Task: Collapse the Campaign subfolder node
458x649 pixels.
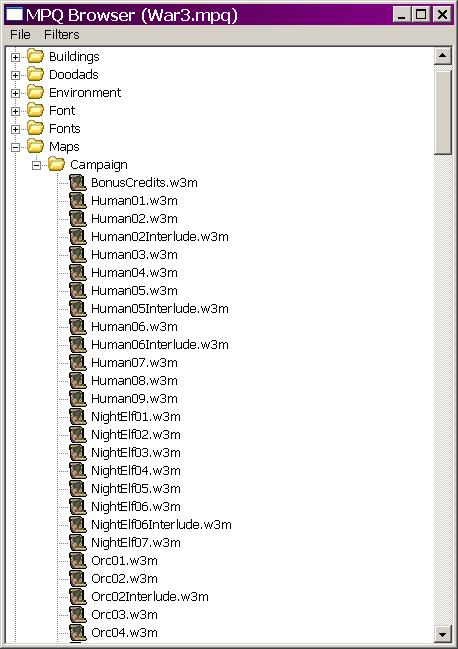Action: pyautogui.click(x=36, y=165)
